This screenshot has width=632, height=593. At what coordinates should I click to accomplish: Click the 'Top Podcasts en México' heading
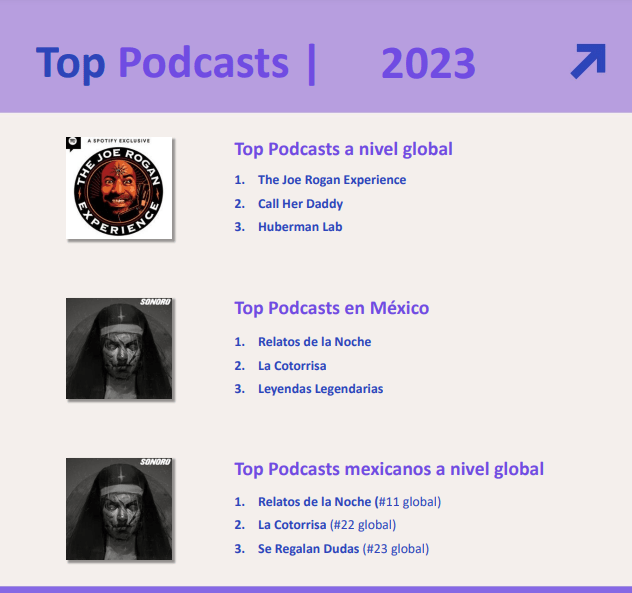pos(332,308)
